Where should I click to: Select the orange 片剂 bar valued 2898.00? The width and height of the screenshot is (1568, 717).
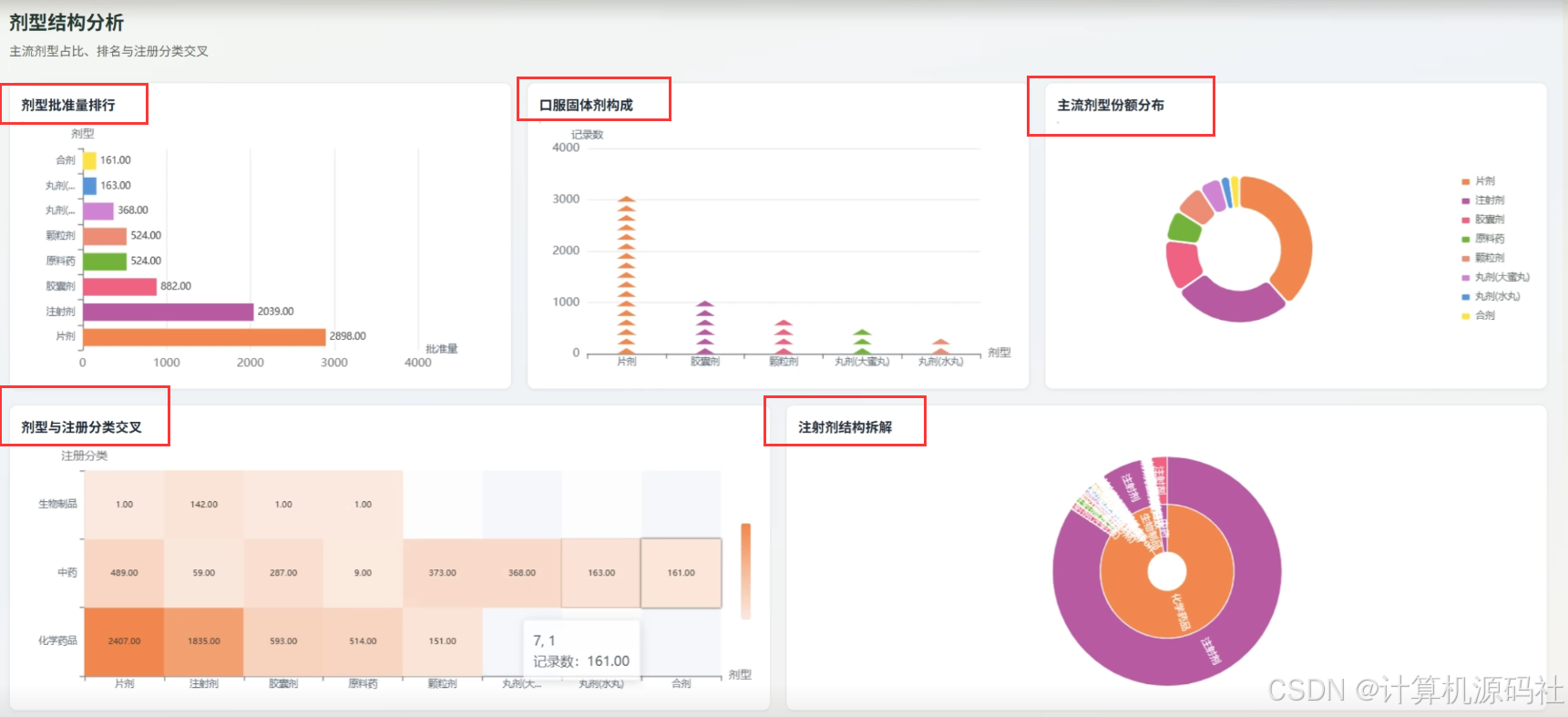204,337
